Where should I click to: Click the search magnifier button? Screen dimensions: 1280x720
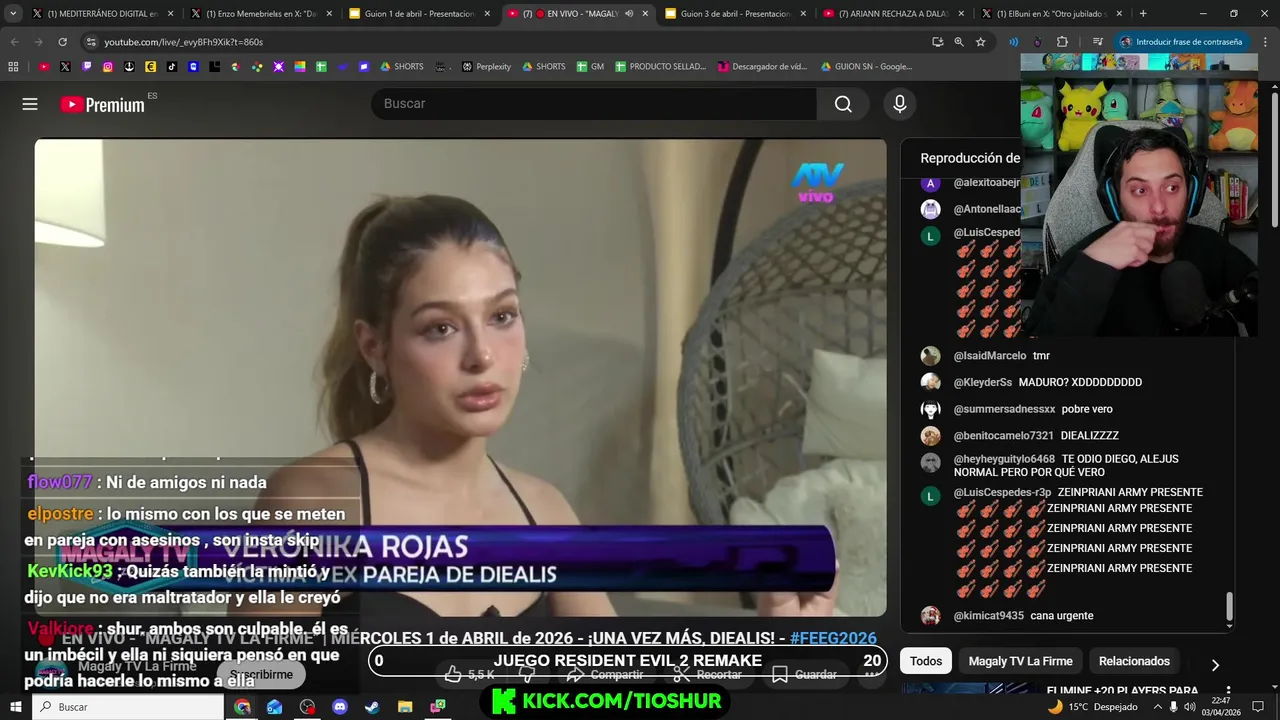[843, 104]
